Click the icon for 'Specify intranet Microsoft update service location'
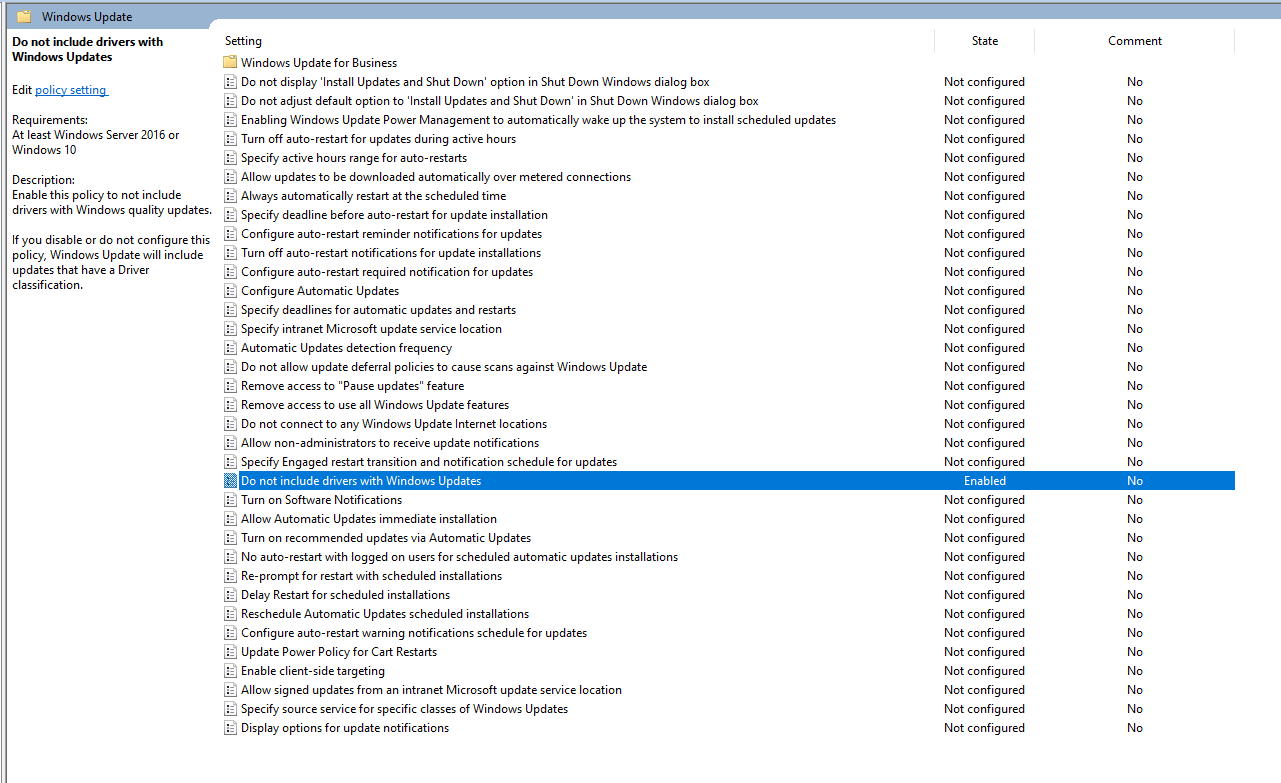Viewport: 1281px width, 783px height. [230, 329]
